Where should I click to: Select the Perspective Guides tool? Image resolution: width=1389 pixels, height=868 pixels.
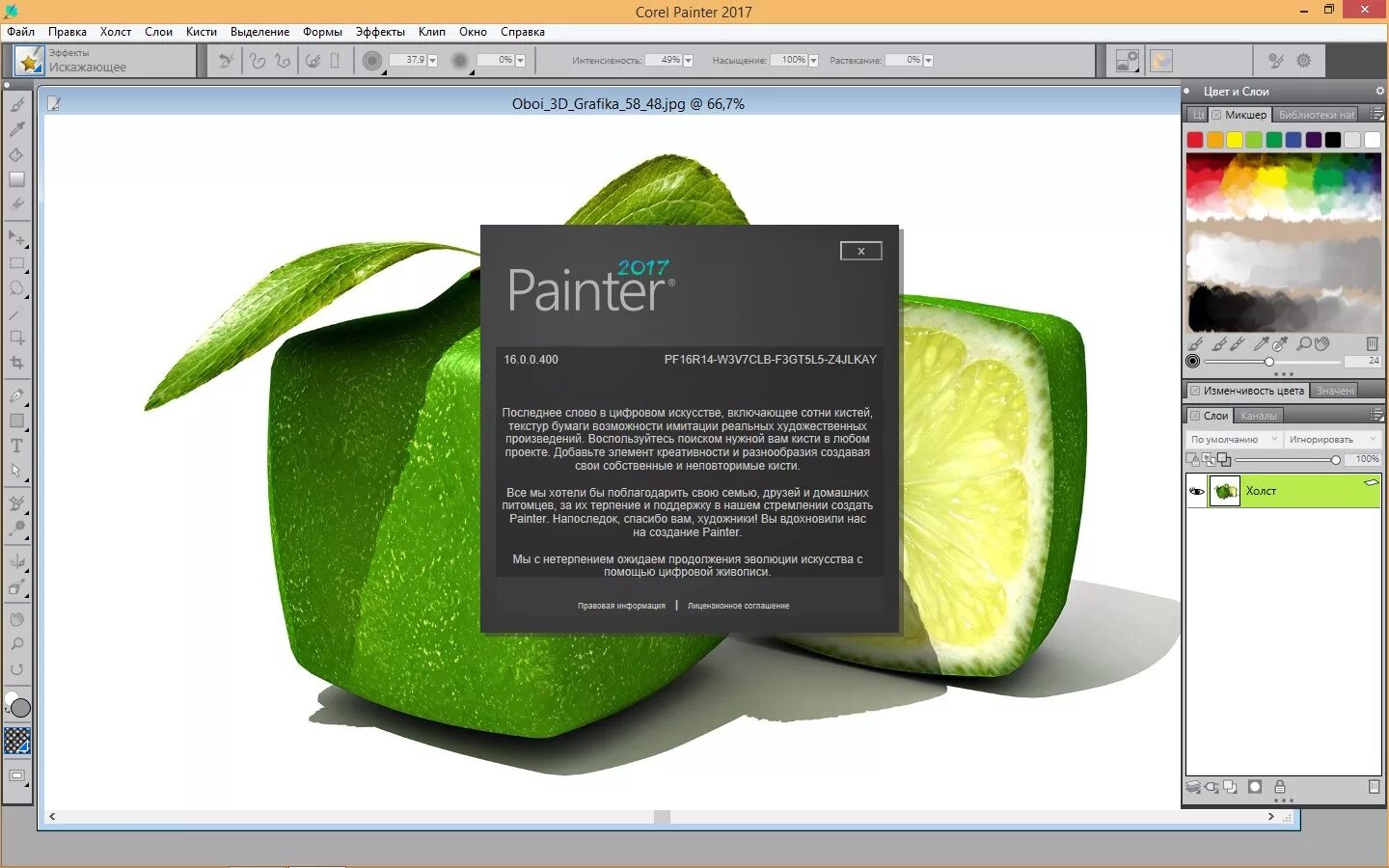tap(16, 586)
